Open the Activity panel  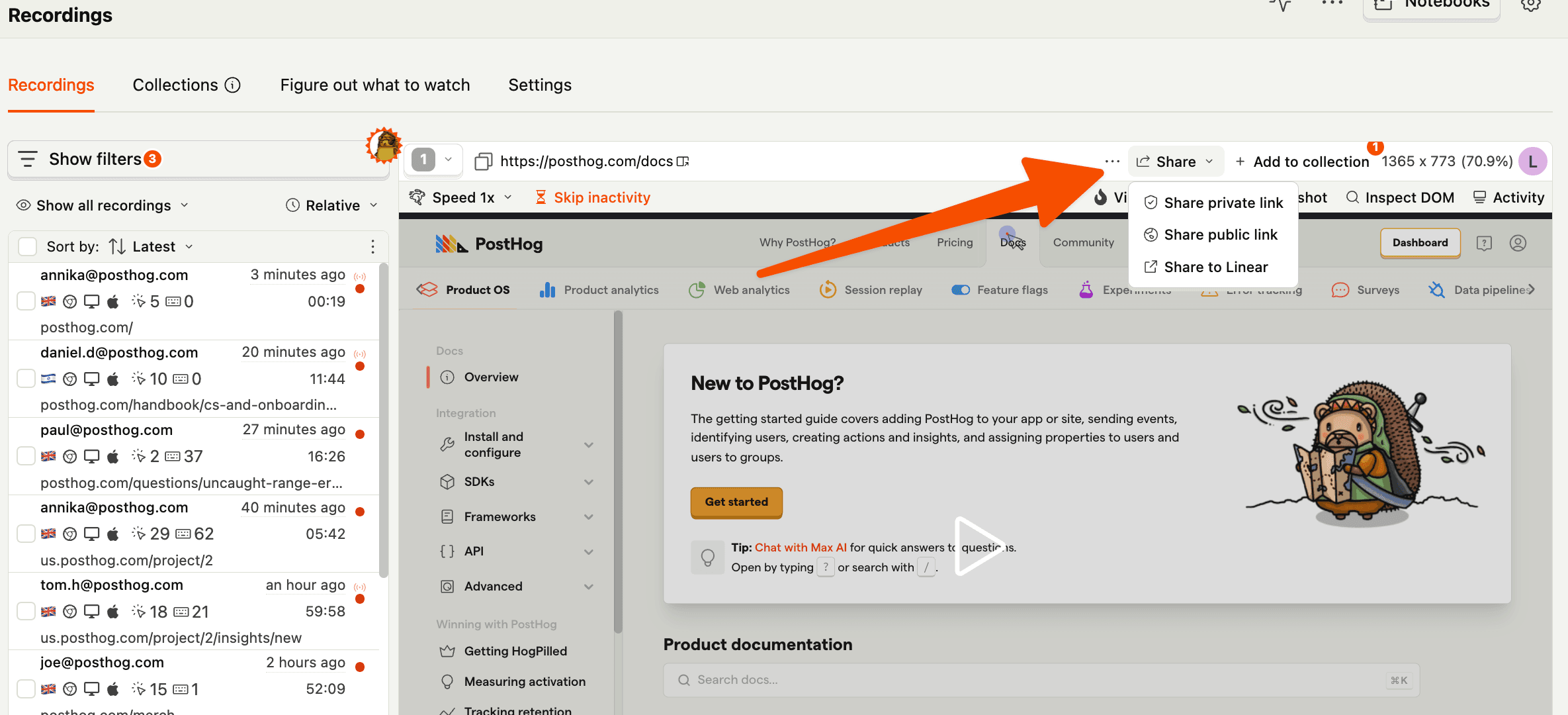click(1509, 197)
